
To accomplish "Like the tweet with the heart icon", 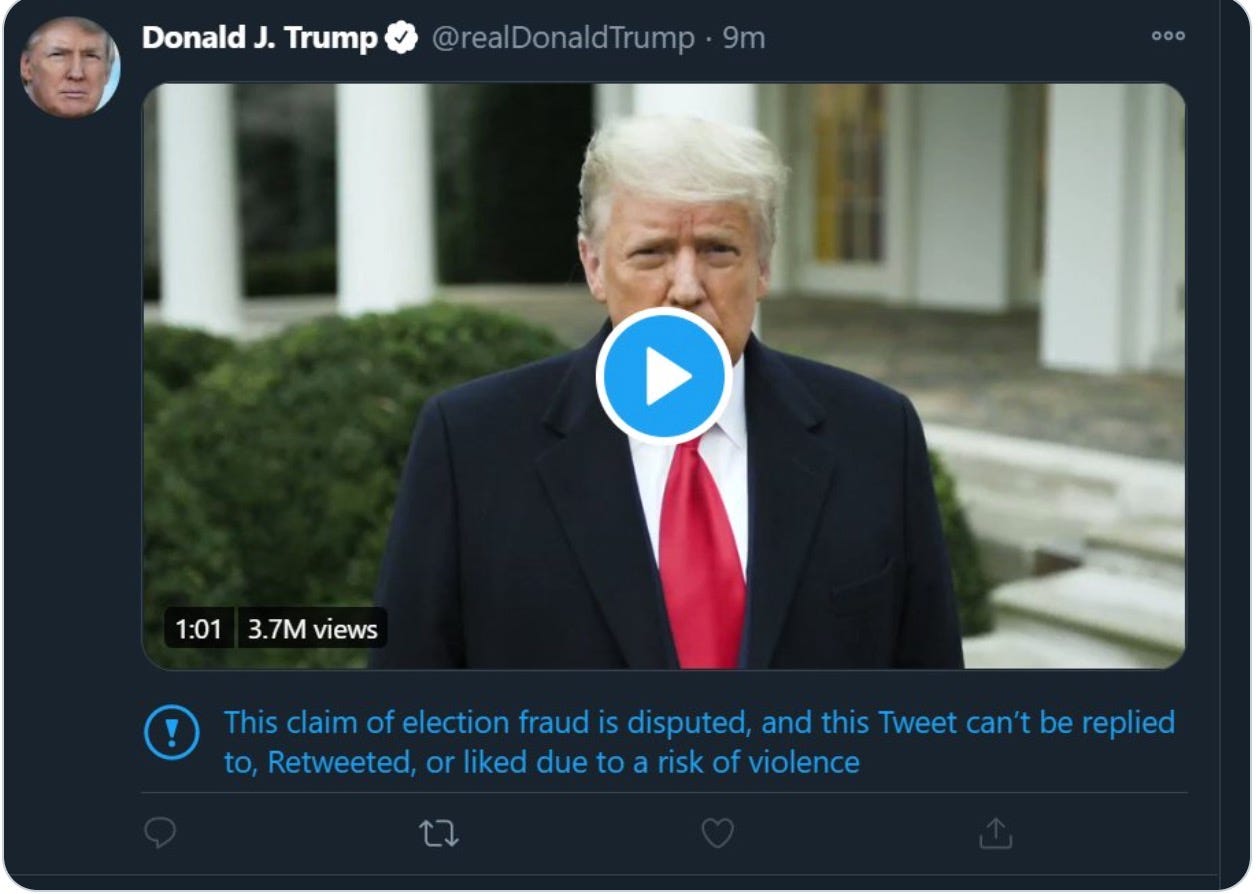I will click(x=717, y=833).
